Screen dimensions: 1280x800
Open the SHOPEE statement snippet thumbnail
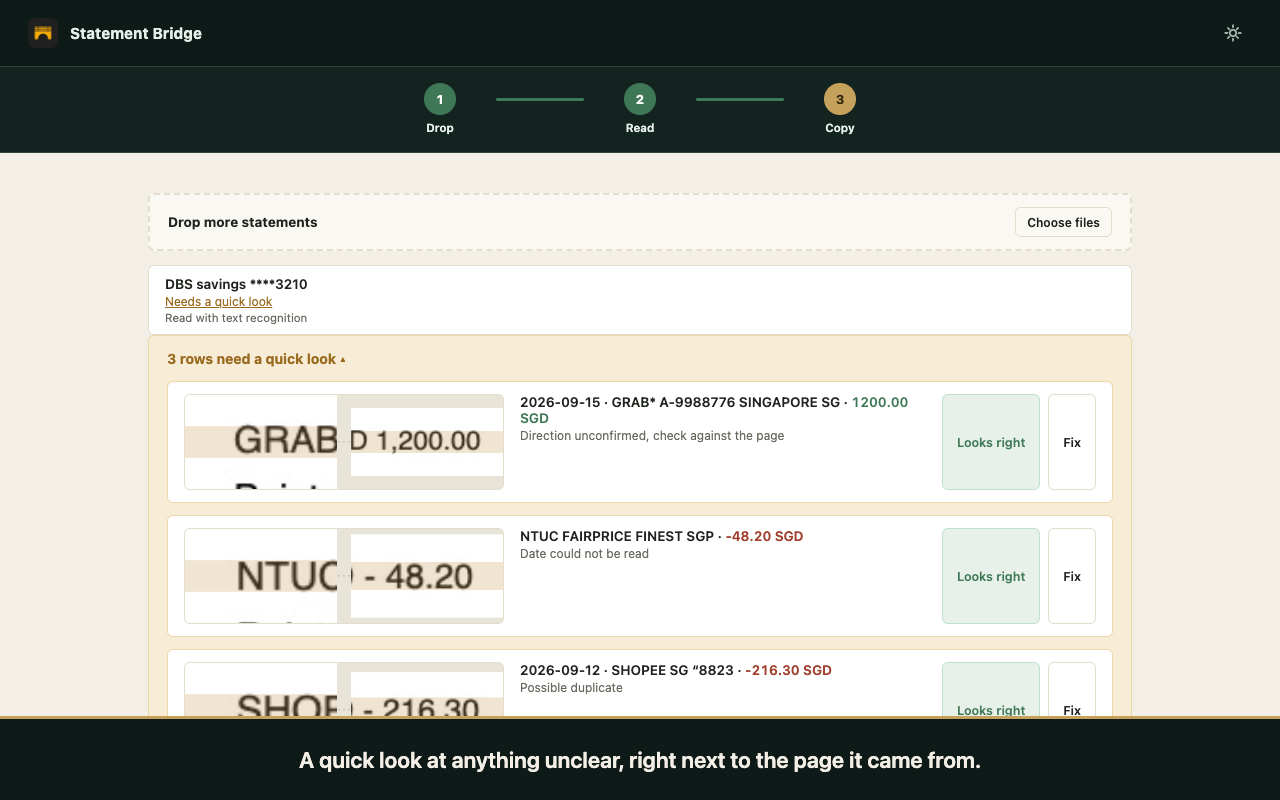(x=344, y=689)
